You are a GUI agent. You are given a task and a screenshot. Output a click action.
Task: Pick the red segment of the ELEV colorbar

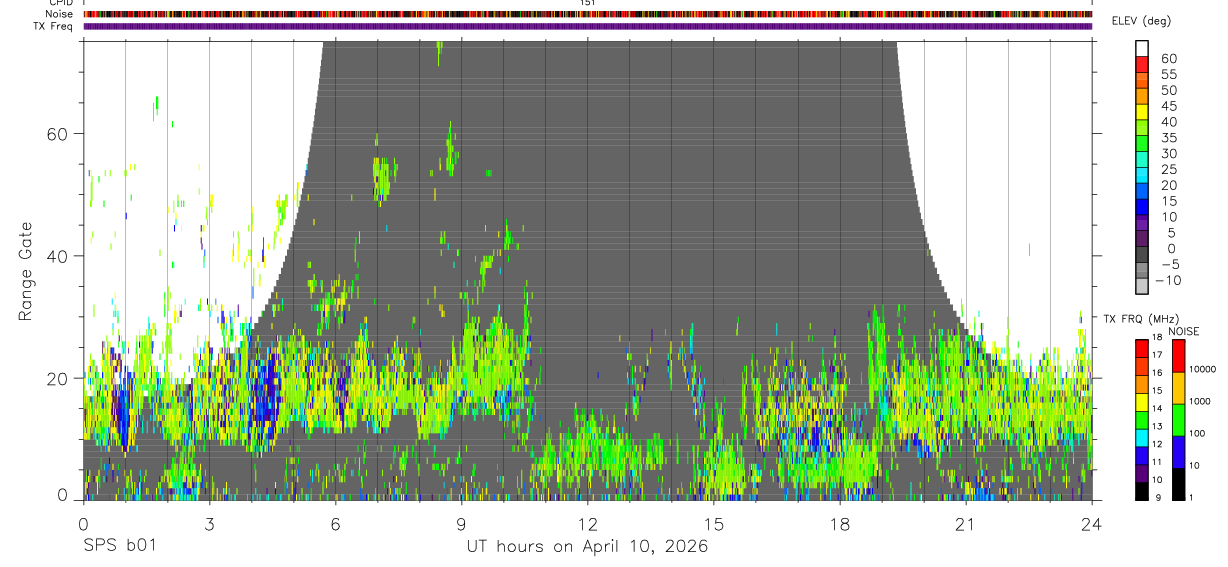click(1142, 64)
